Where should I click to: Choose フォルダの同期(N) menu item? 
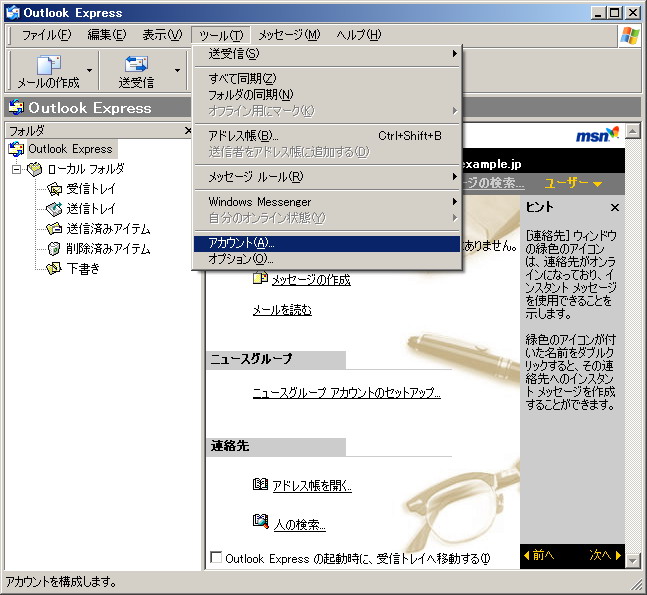(327, 95)
